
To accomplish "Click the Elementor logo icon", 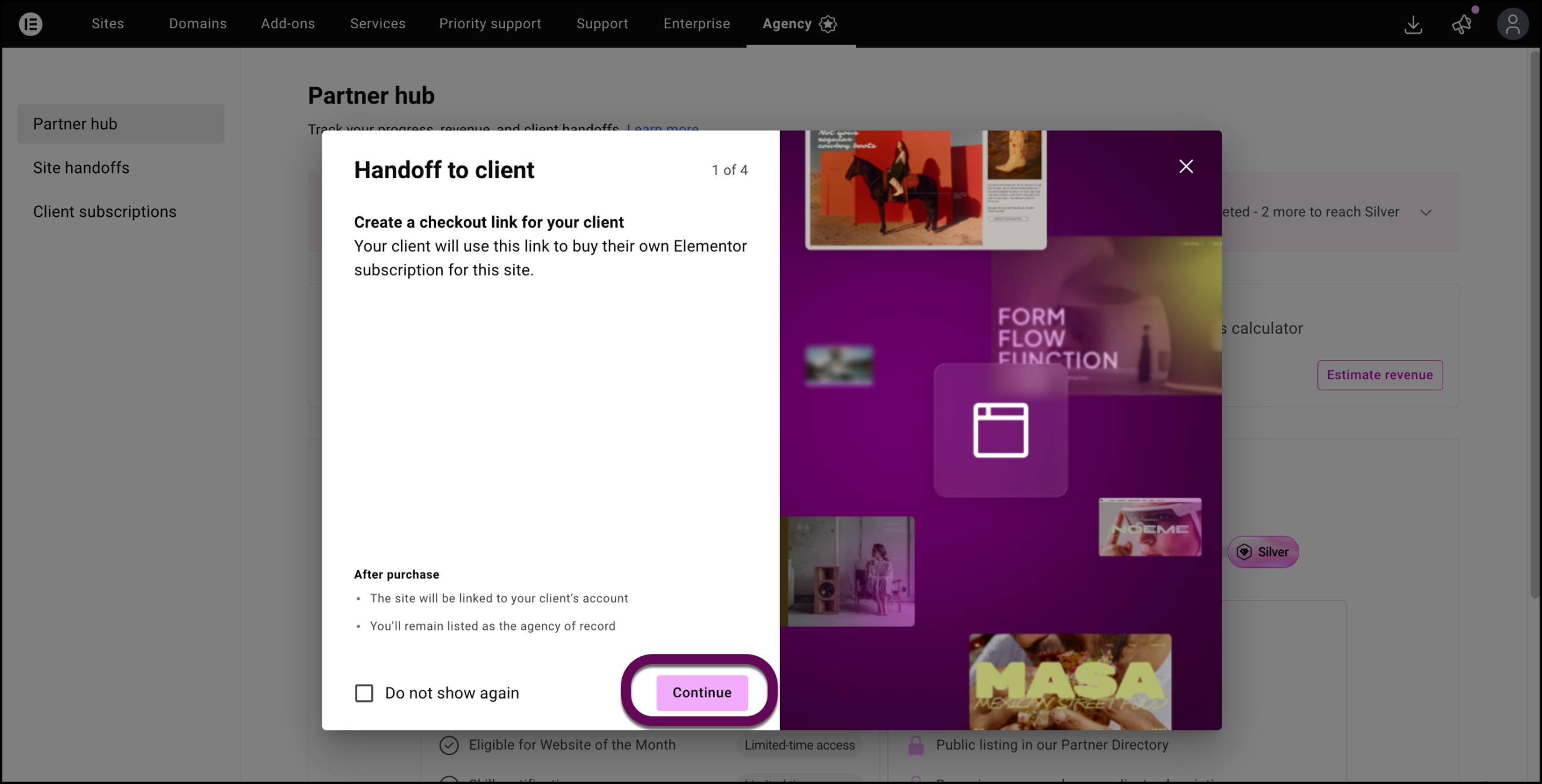I will [x=30, y=23].
